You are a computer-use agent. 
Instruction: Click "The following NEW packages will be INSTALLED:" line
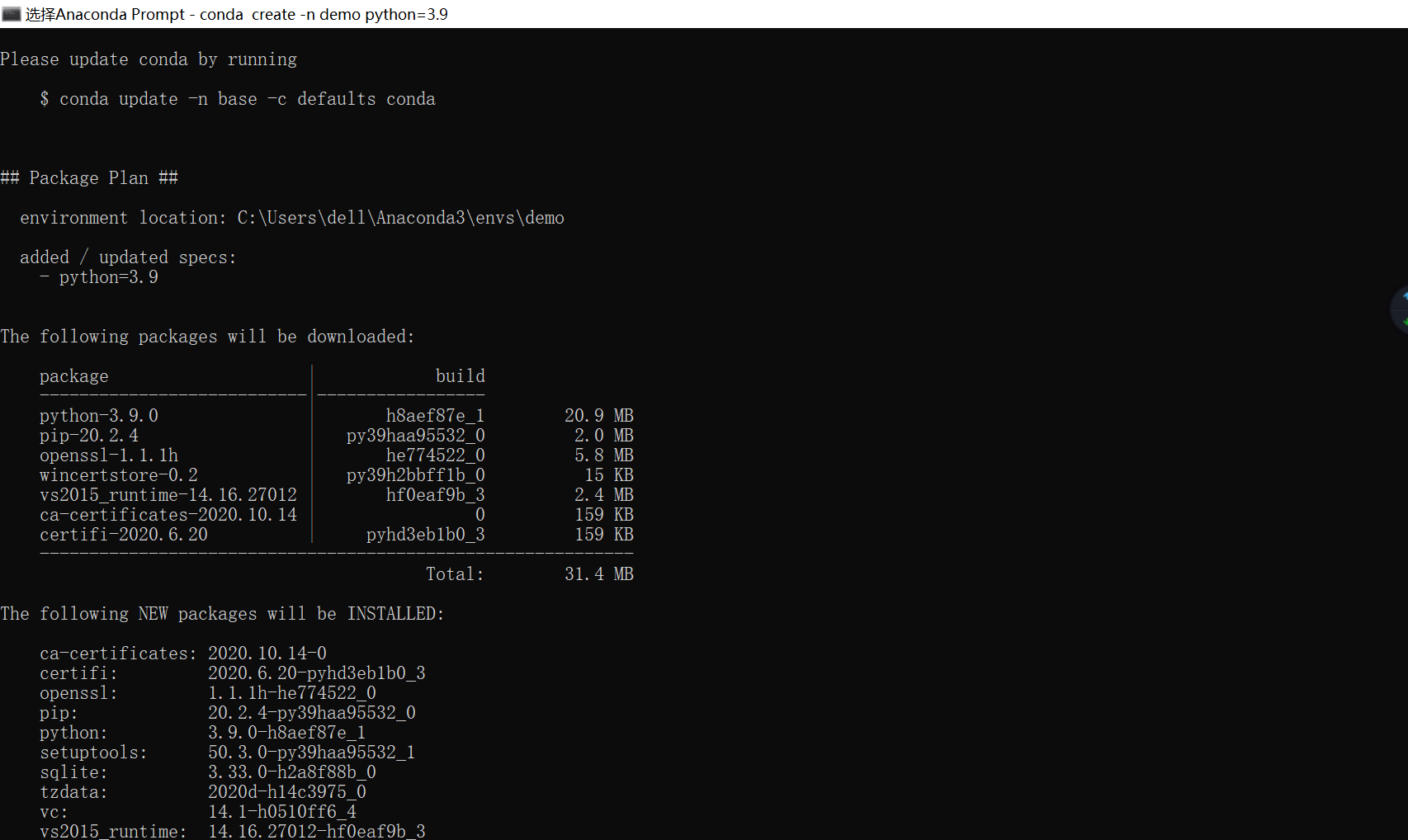click(x=223, y=614)
